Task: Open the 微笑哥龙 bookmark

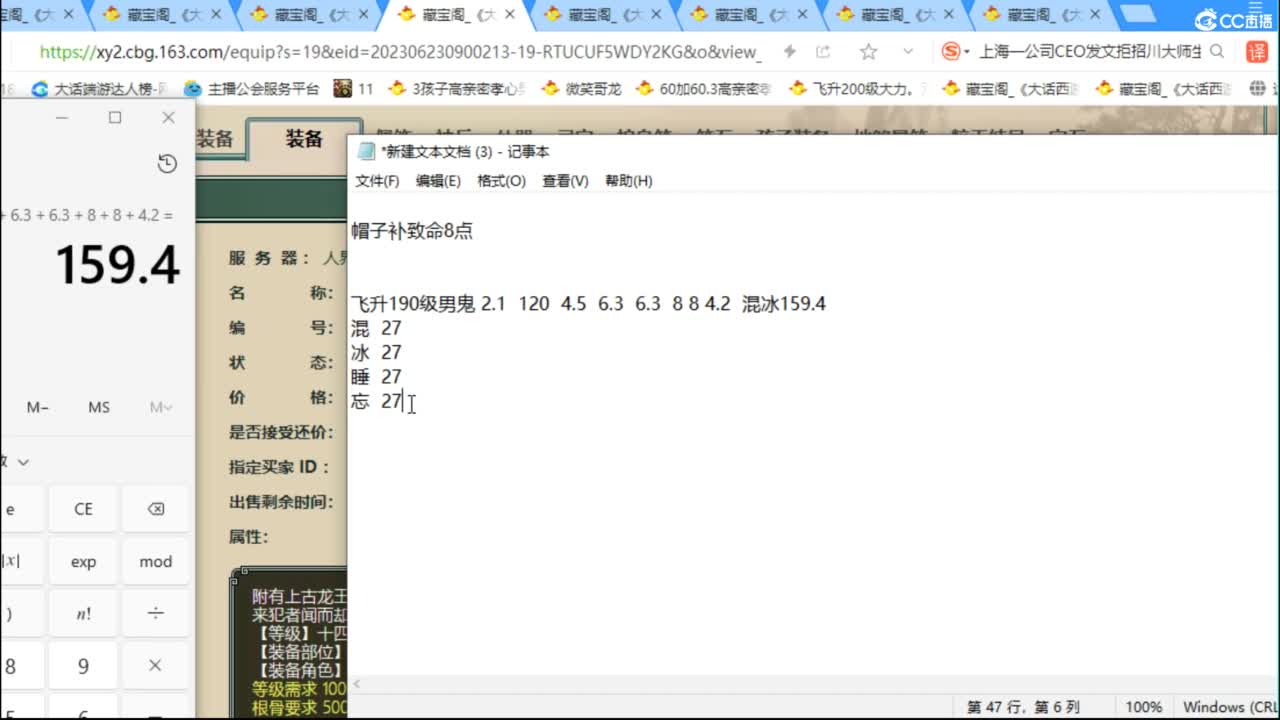Action: click(x=581, y=89)
